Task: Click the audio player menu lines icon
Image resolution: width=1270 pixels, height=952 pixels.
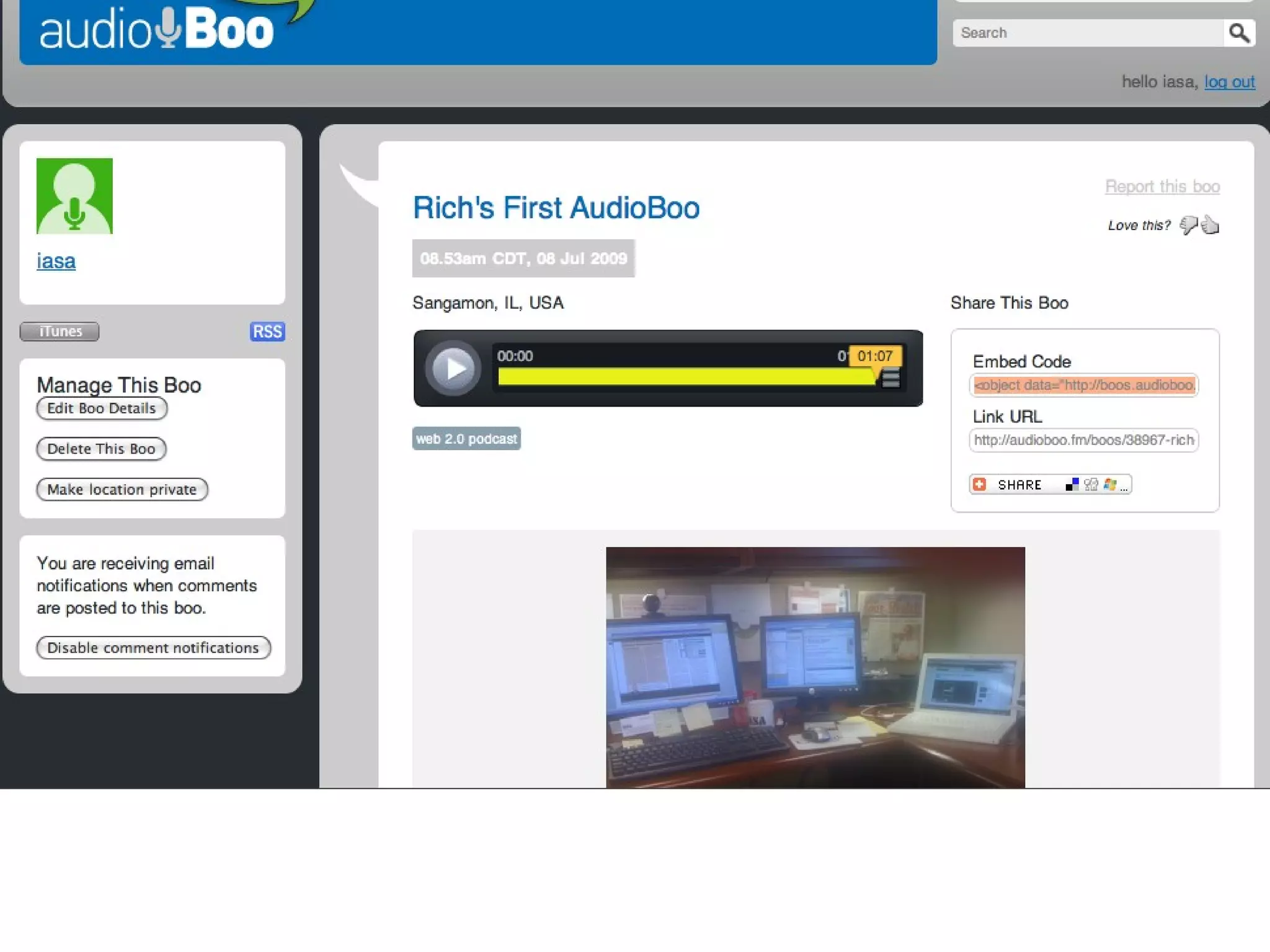Action: click(x=890, y=377)
